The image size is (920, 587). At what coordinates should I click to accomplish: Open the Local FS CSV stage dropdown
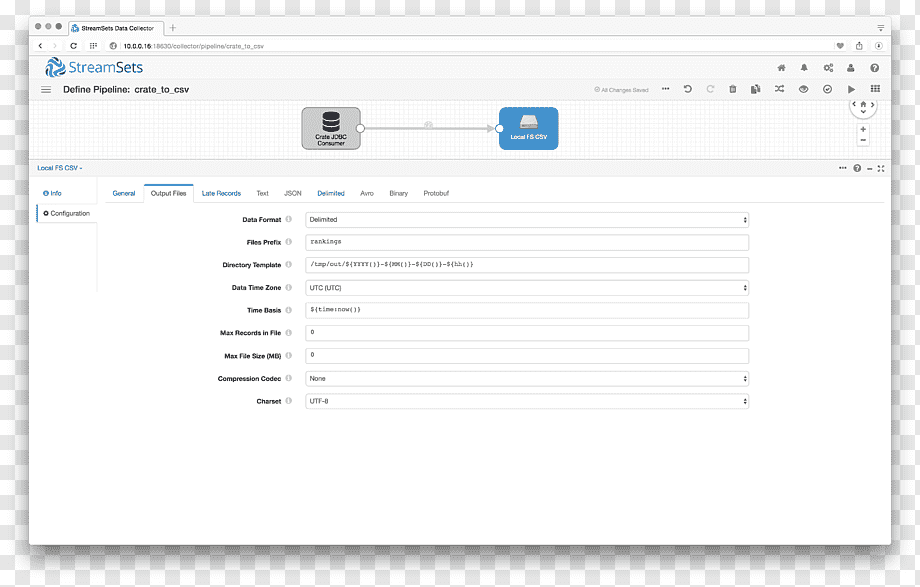60,168
